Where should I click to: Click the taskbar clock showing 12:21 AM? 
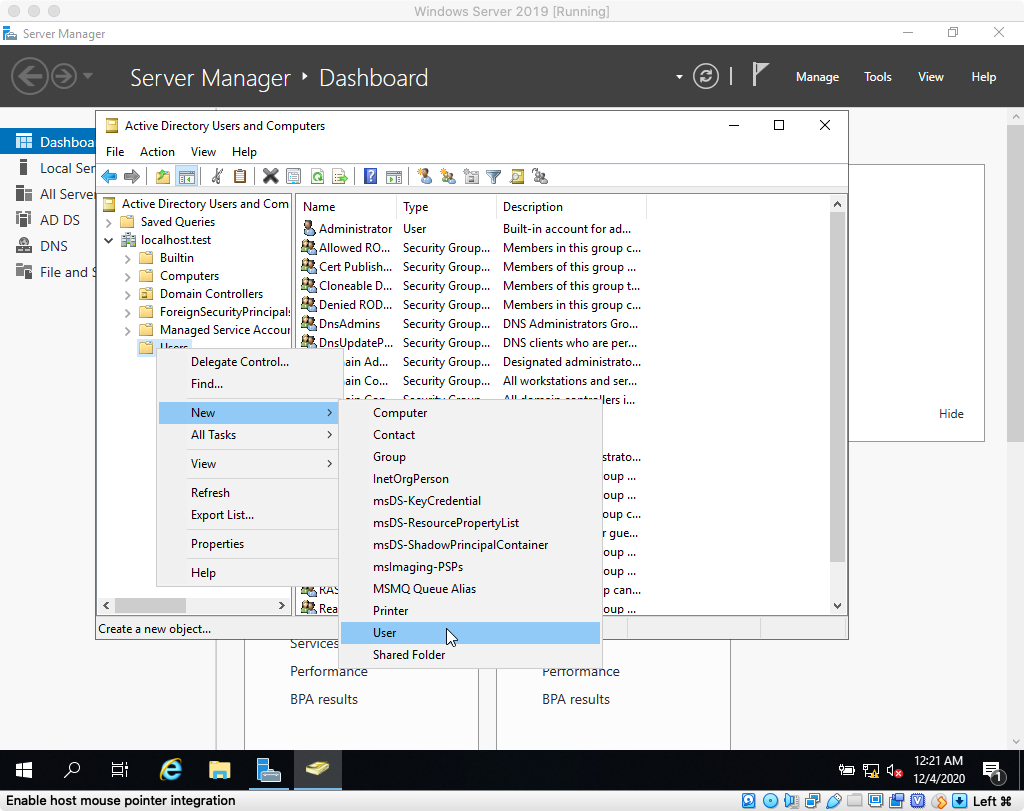(x=938, y=770)
